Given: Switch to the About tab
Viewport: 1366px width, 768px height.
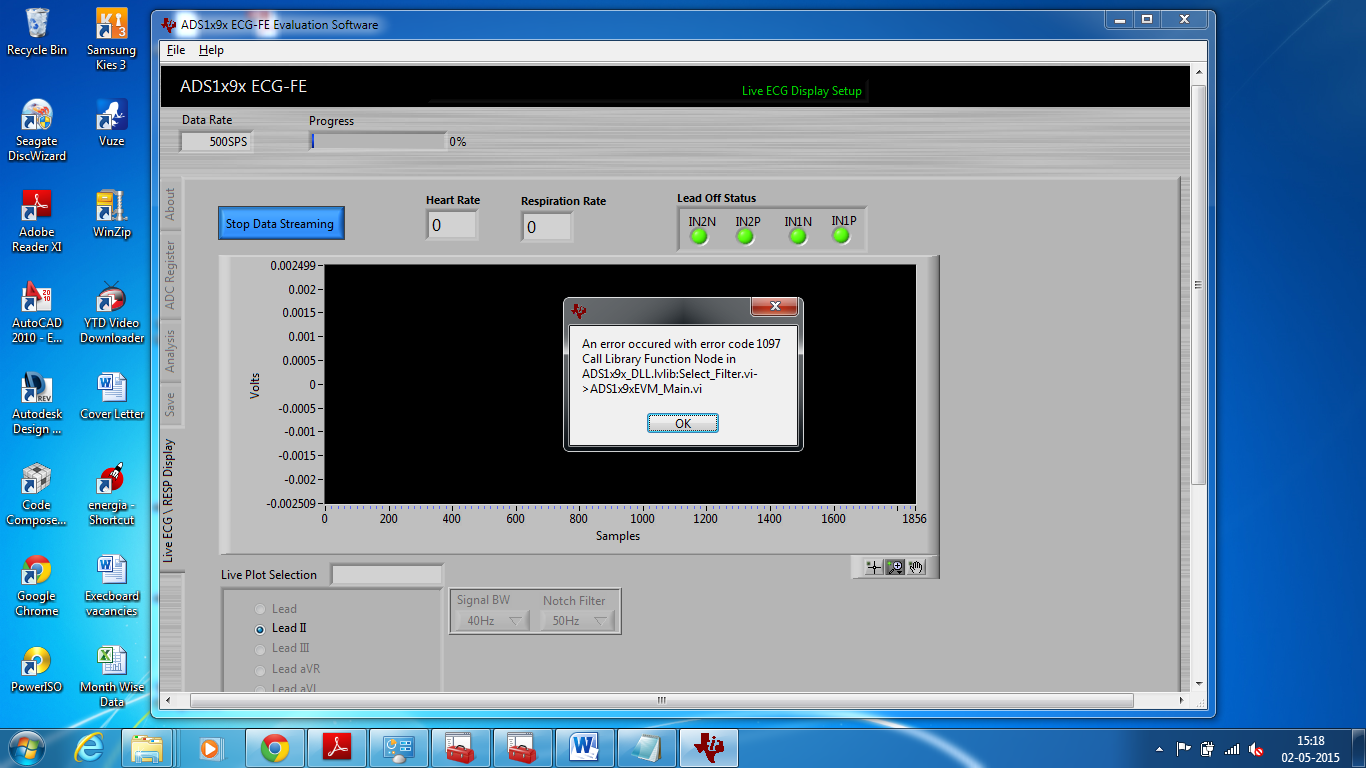Looking at the screenshot, I should click(x=170, y=205).
